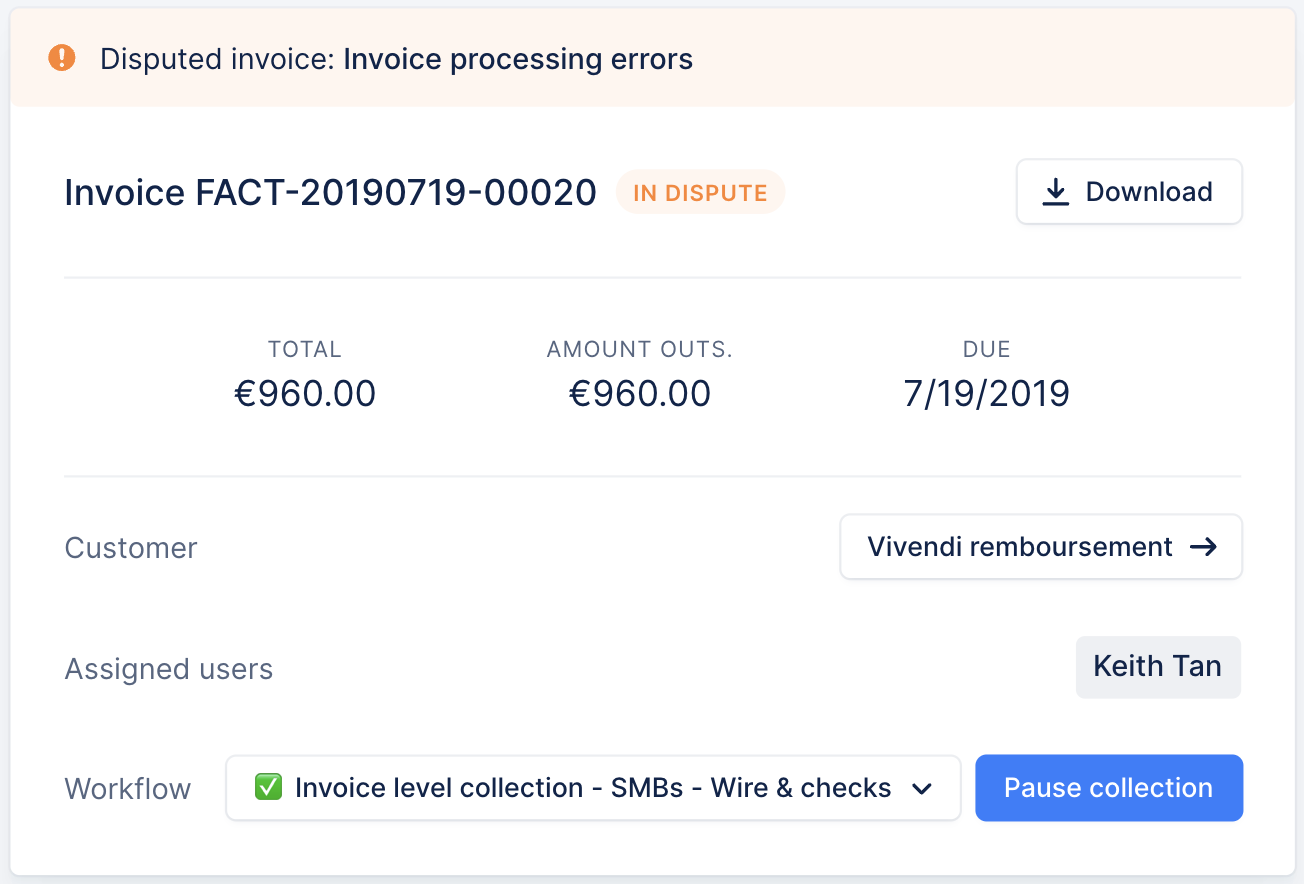1304x884 pixels.
Task: Click the download arrow icon
Action: pyautogui.click(x=1055, y=192)
